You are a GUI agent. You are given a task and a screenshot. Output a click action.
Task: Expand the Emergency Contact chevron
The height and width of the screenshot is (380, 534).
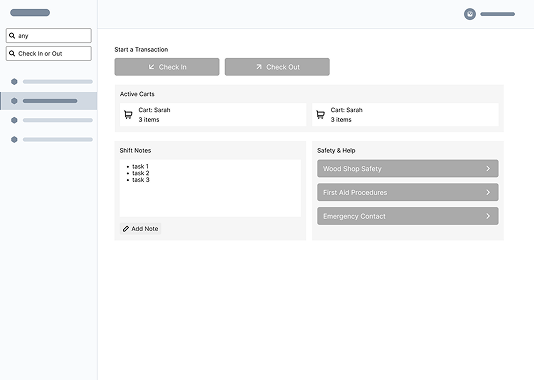tap(488, 216)
